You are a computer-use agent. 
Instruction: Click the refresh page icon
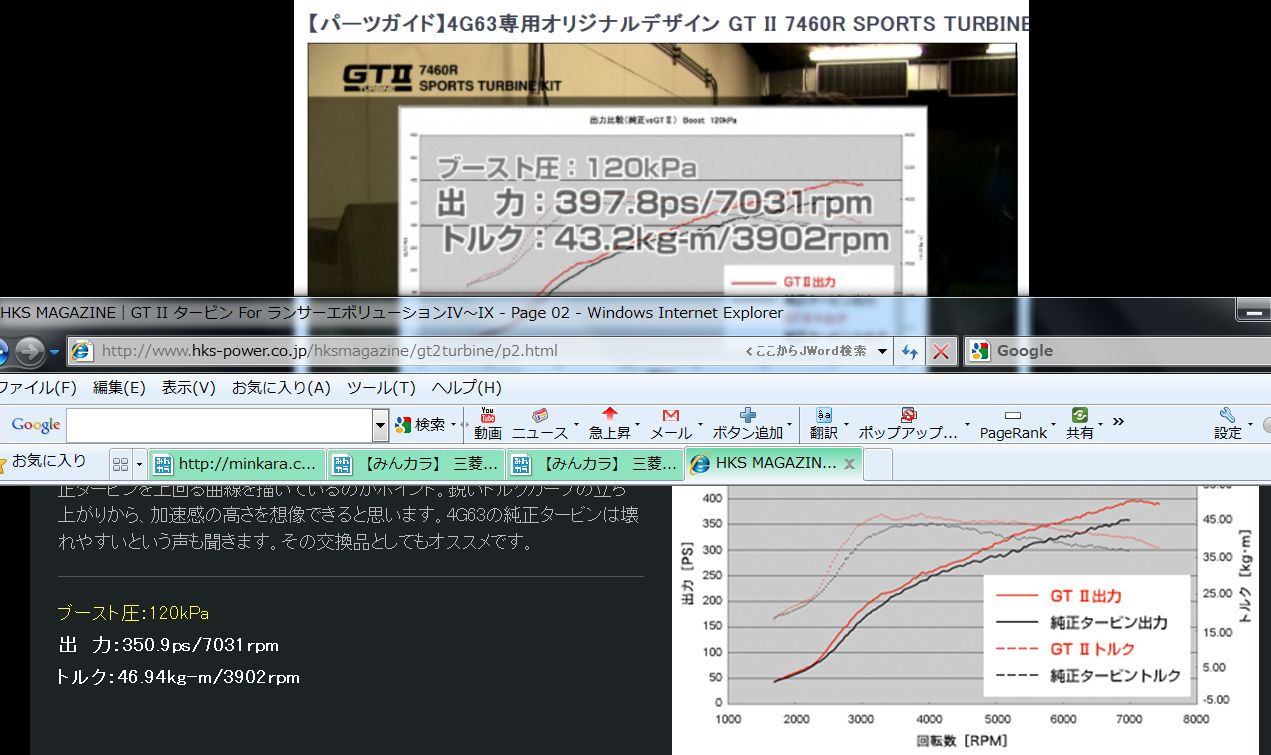910,351
